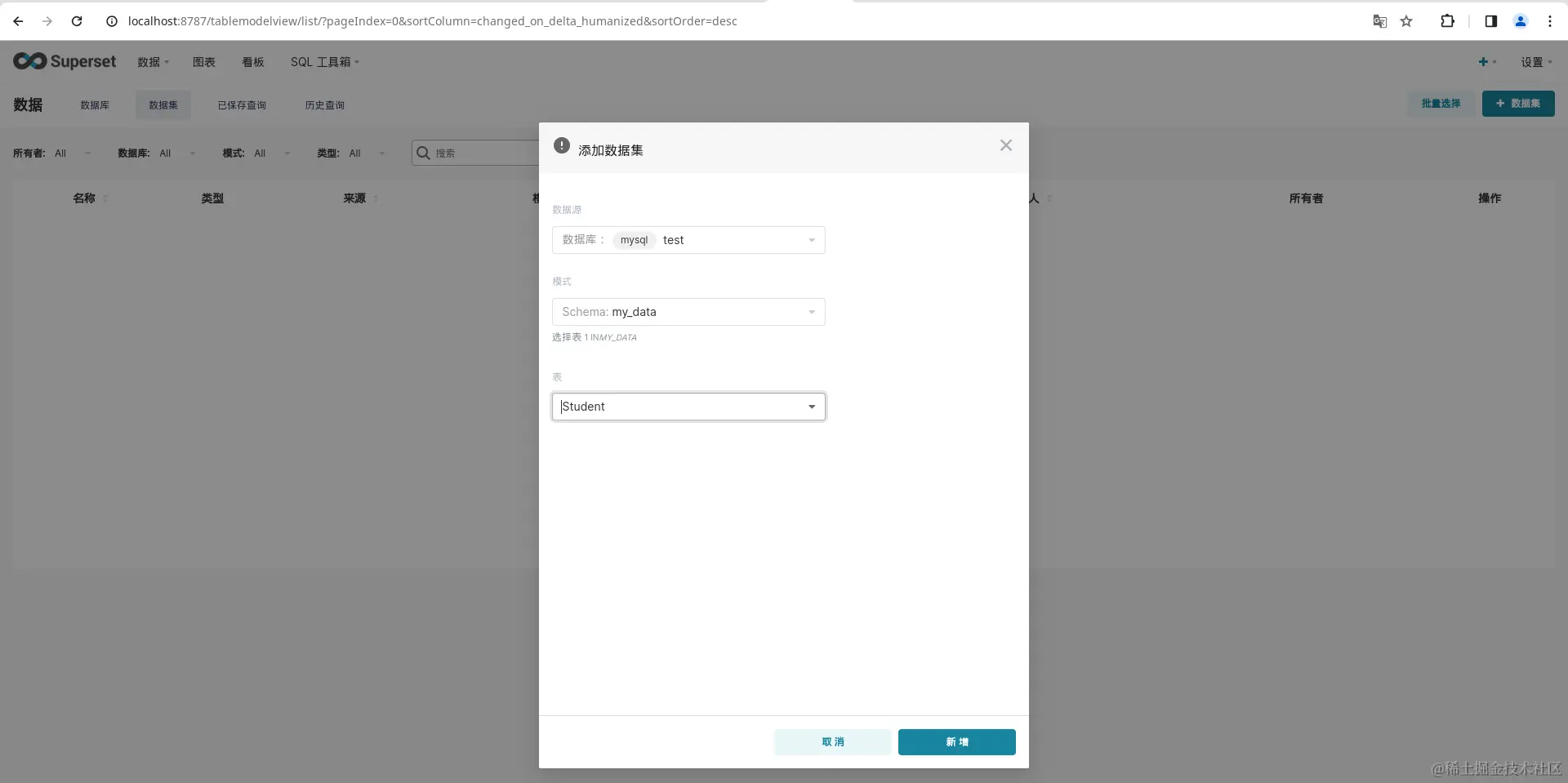Screen dimensions: 1568x783
Task: Open the translate page icon
Action: (x=1379, y=21)
